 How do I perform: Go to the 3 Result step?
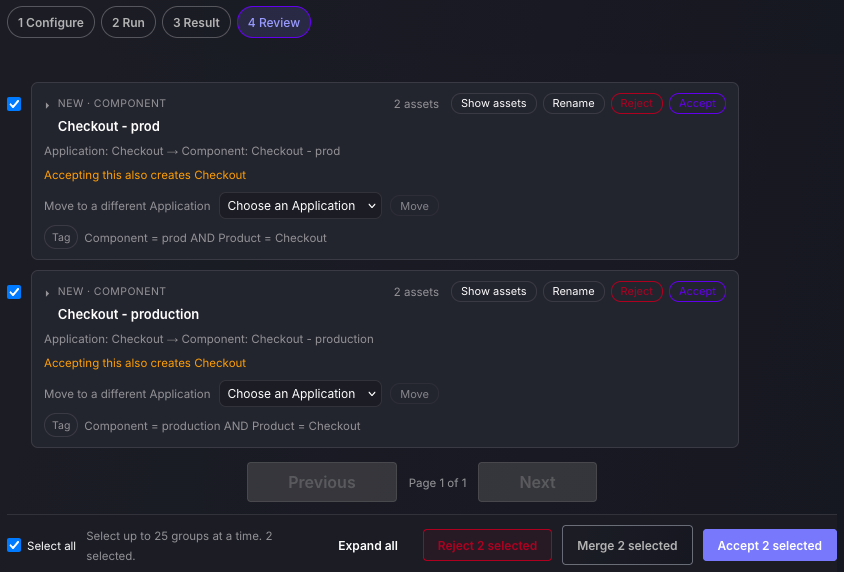point(196,23)
